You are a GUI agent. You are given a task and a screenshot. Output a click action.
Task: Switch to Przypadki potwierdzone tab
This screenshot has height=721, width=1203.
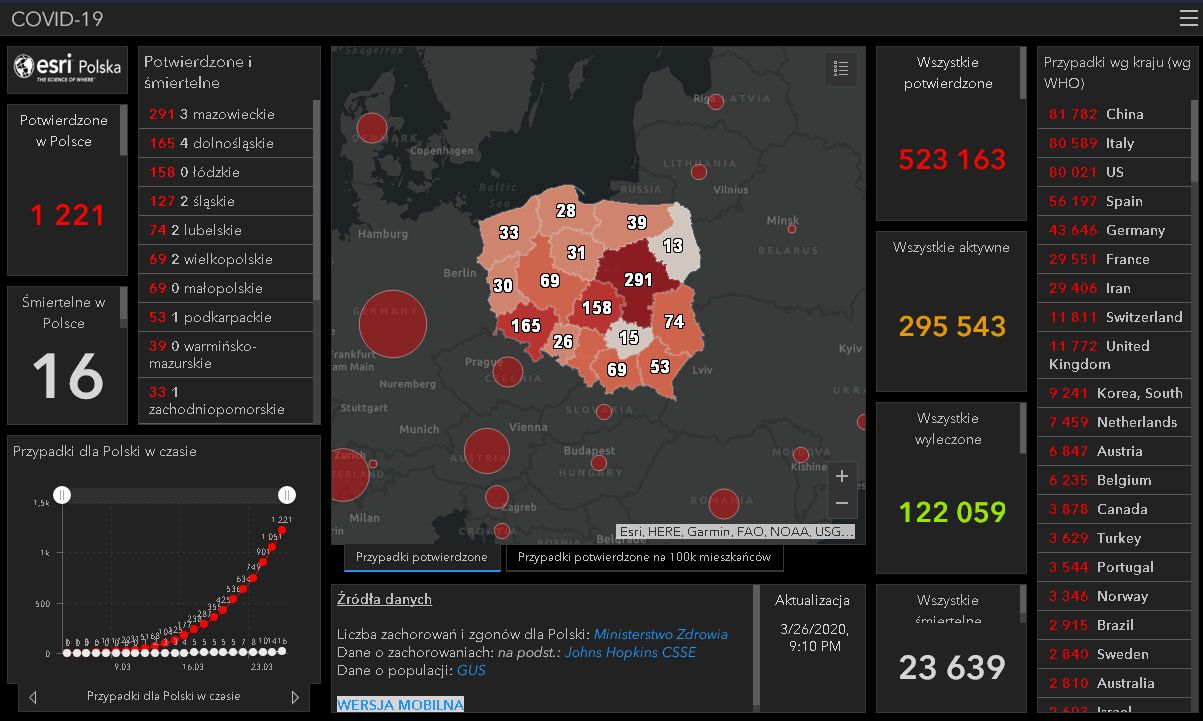coord(422,557)
